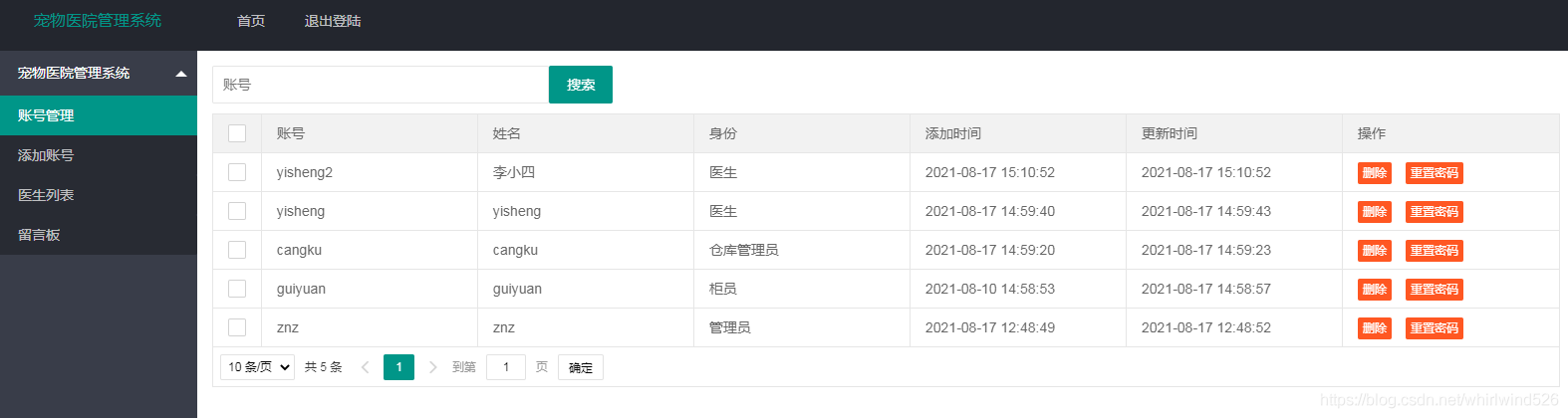
Task: Go to previous page arrow in pagination
Action: point(365,367)
